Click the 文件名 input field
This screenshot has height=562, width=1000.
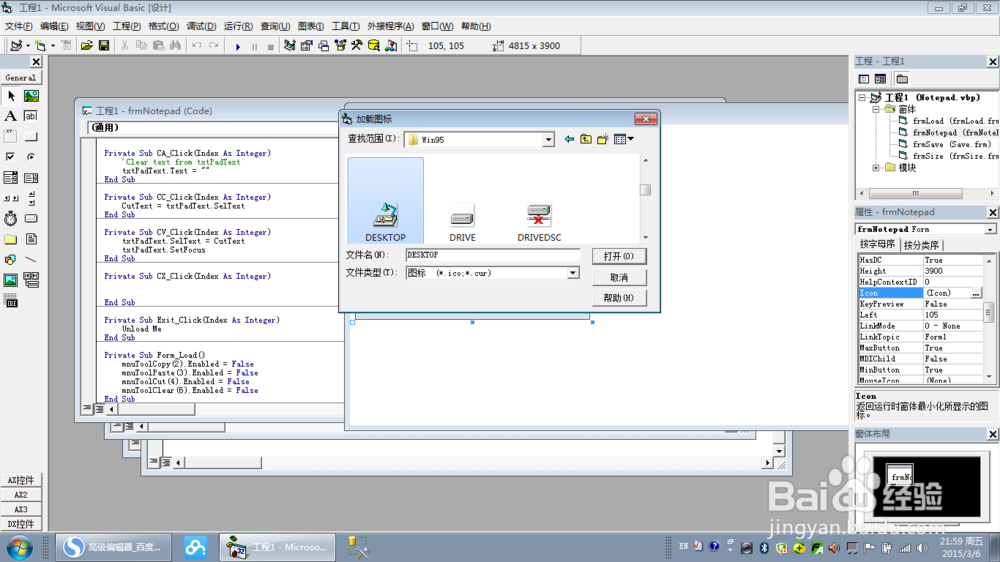coord(492,255)
